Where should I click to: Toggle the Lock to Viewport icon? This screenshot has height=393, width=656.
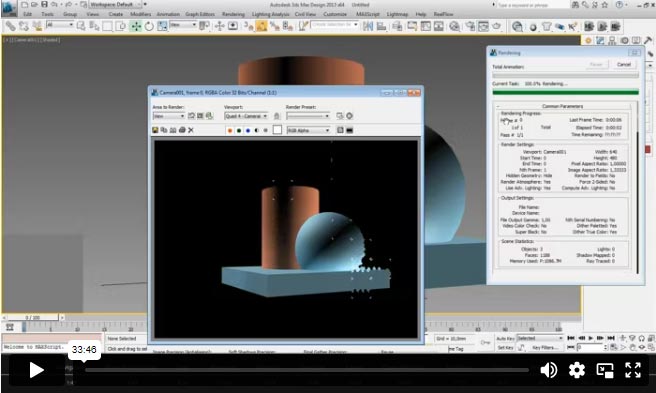coord(277,116)
